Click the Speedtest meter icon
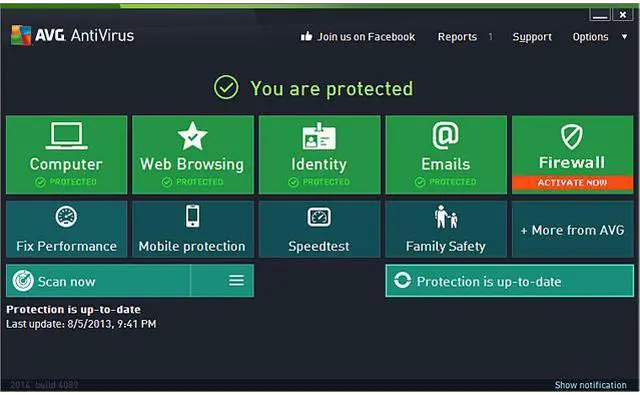640x395 pixels. [319, 217]
